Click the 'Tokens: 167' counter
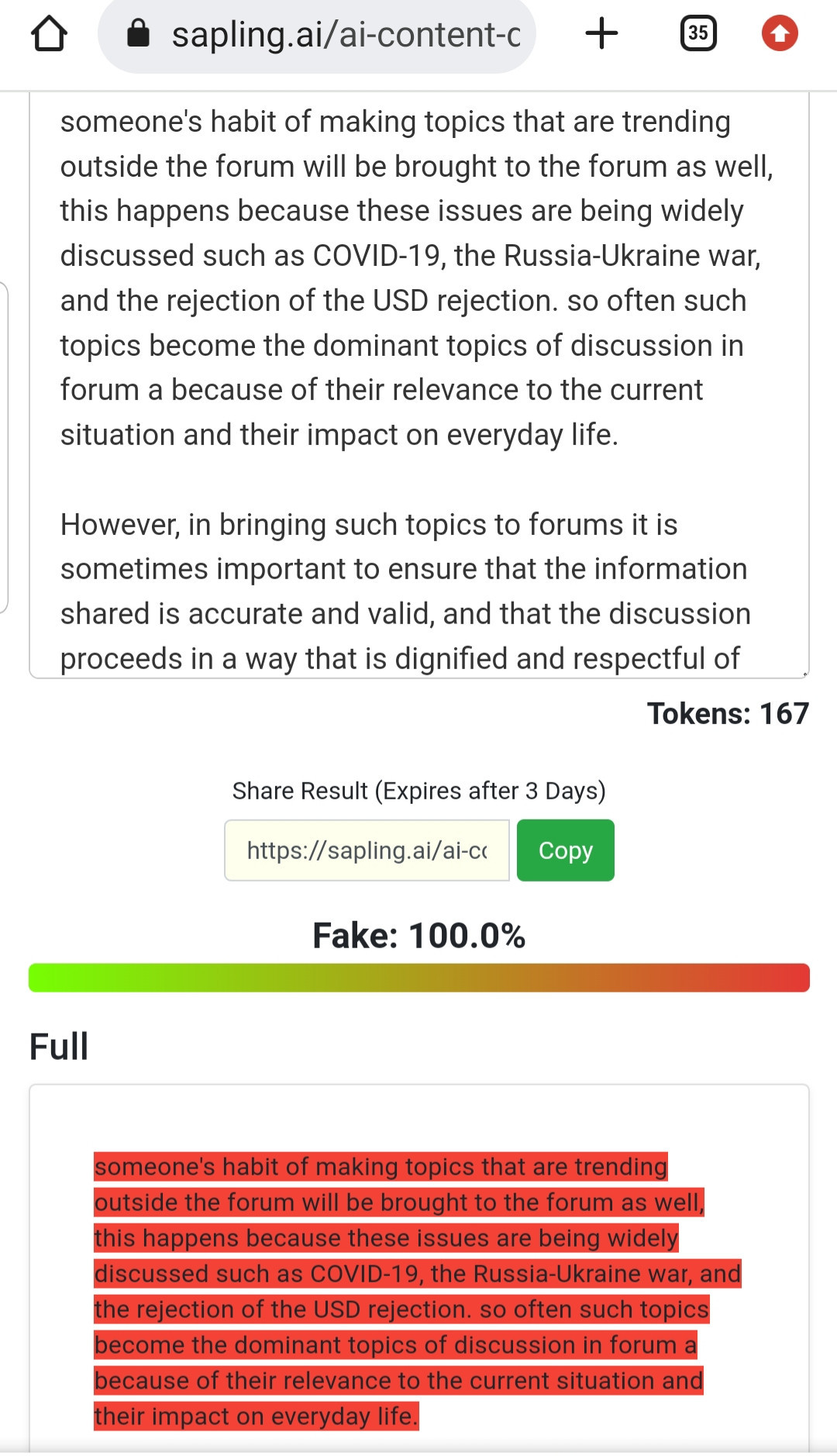This screenshot has width=837, height=1456. (728, 713)
